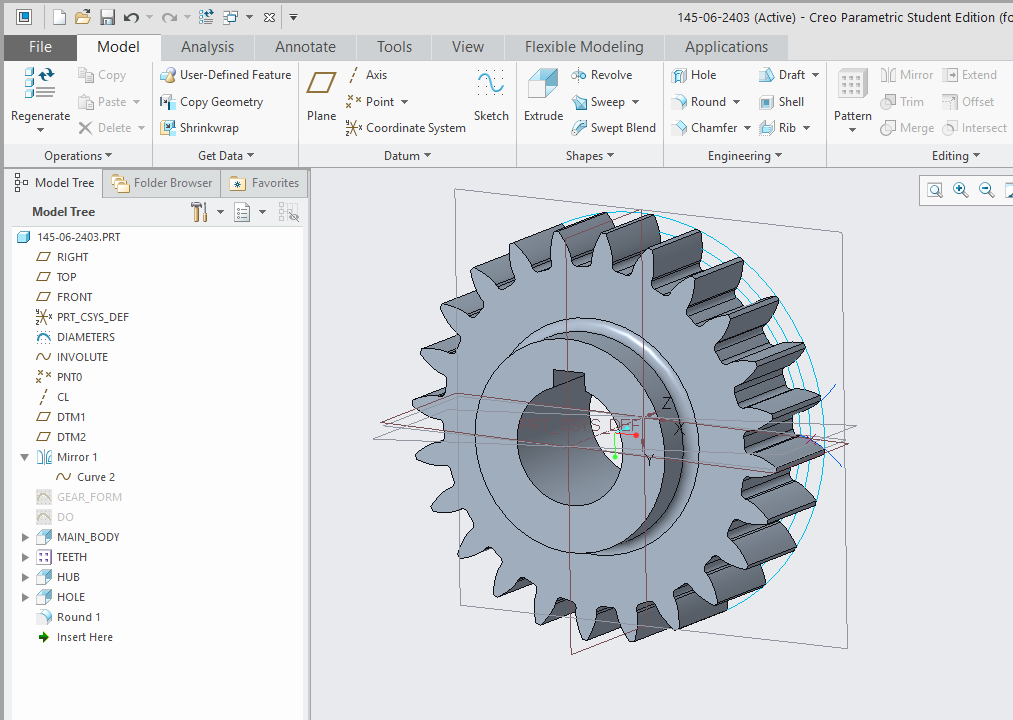This screenshot has height=720, width=1013.
Task: Open the Sweep dropdown arrow
Action: pyautogui.click(x=636, y=101)
